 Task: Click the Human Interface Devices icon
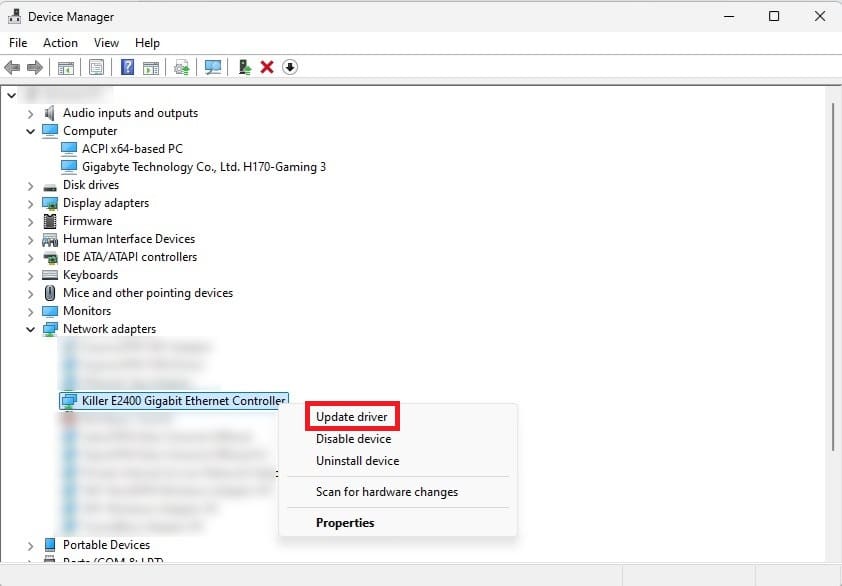point(50,239)
